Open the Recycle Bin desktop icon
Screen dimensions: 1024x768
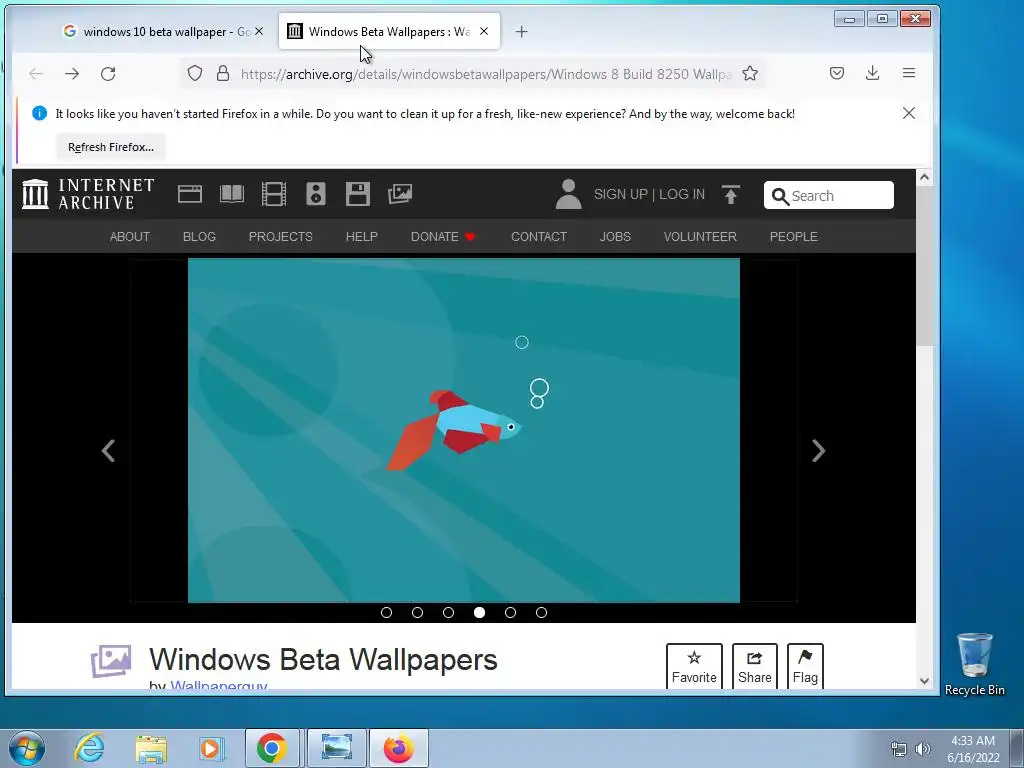(974, 664)
